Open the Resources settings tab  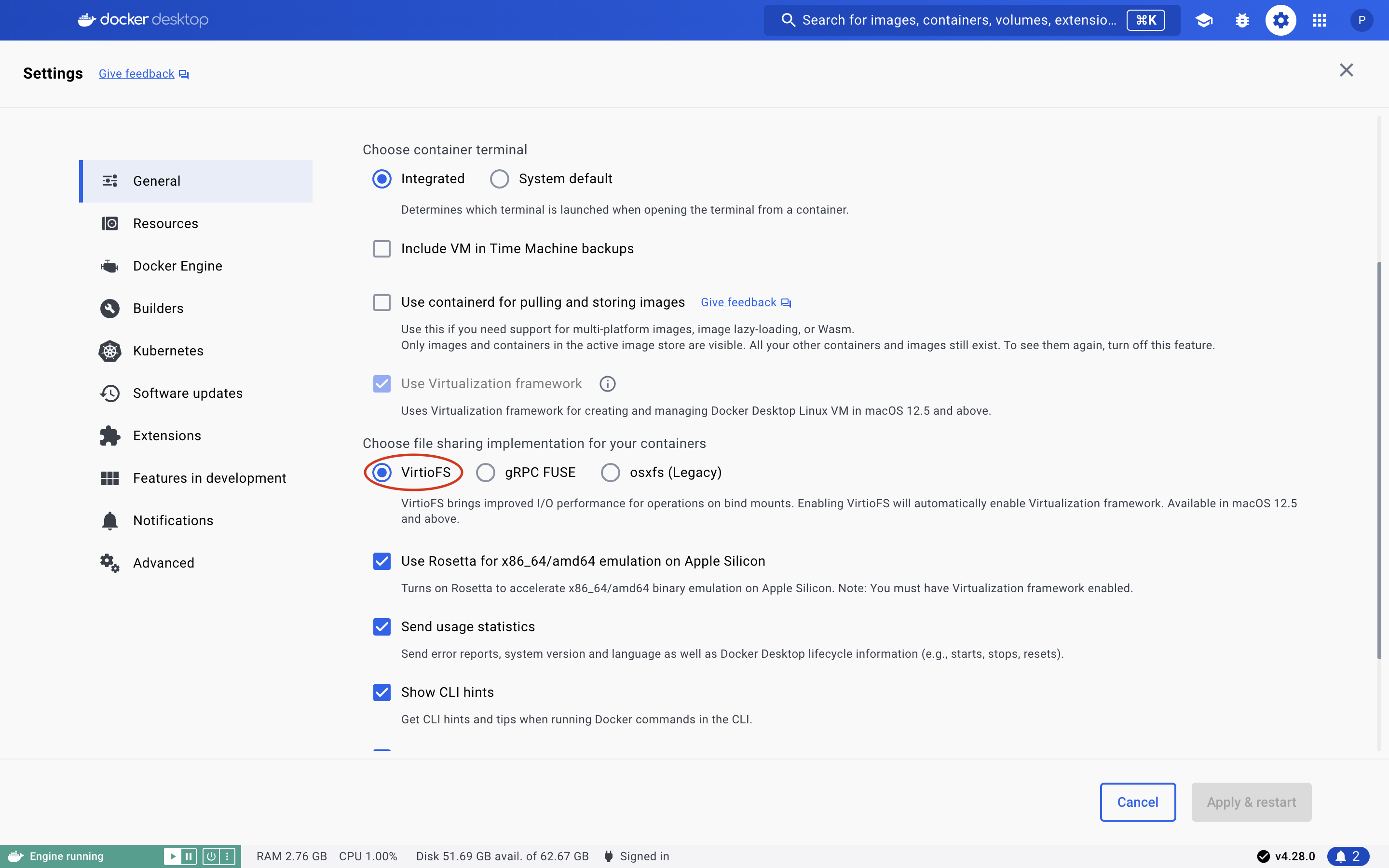(196, 223)
